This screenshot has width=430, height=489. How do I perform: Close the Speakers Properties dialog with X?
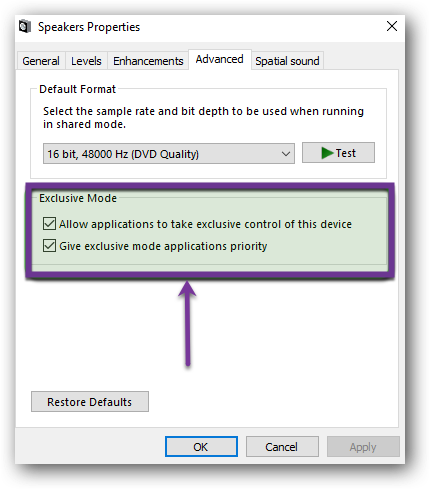(392, 26)
